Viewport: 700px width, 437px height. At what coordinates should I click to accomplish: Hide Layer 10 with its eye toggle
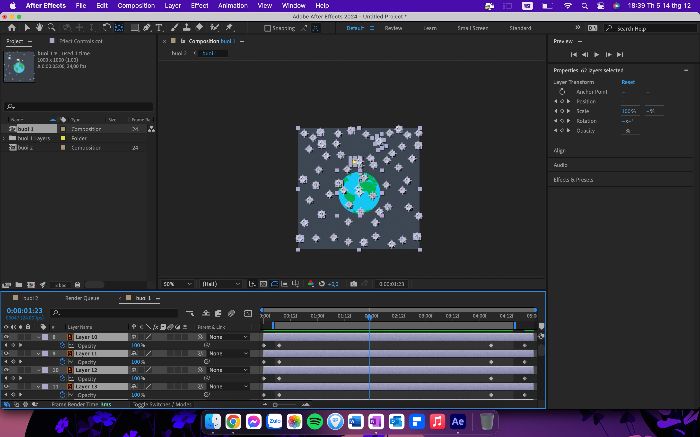coord(6,337)
